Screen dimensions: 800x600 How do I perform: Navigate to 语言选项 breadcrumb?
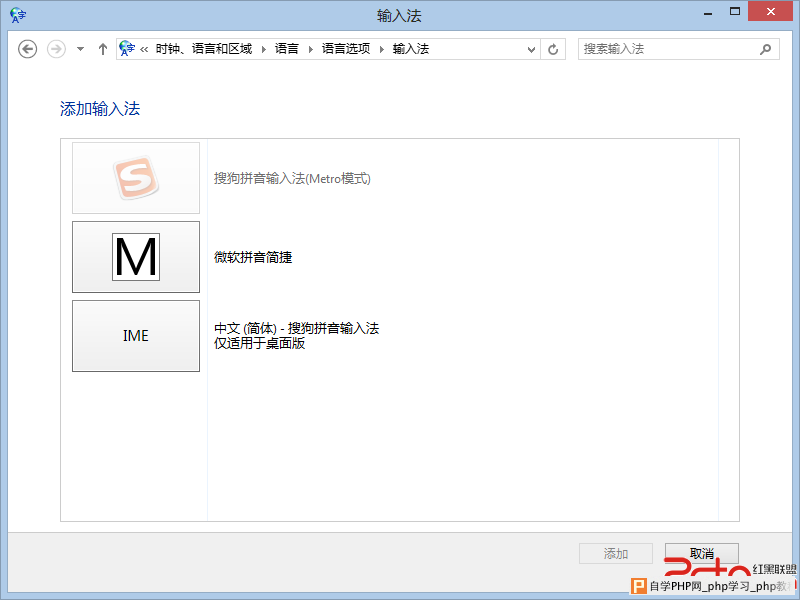coord(346,48)
